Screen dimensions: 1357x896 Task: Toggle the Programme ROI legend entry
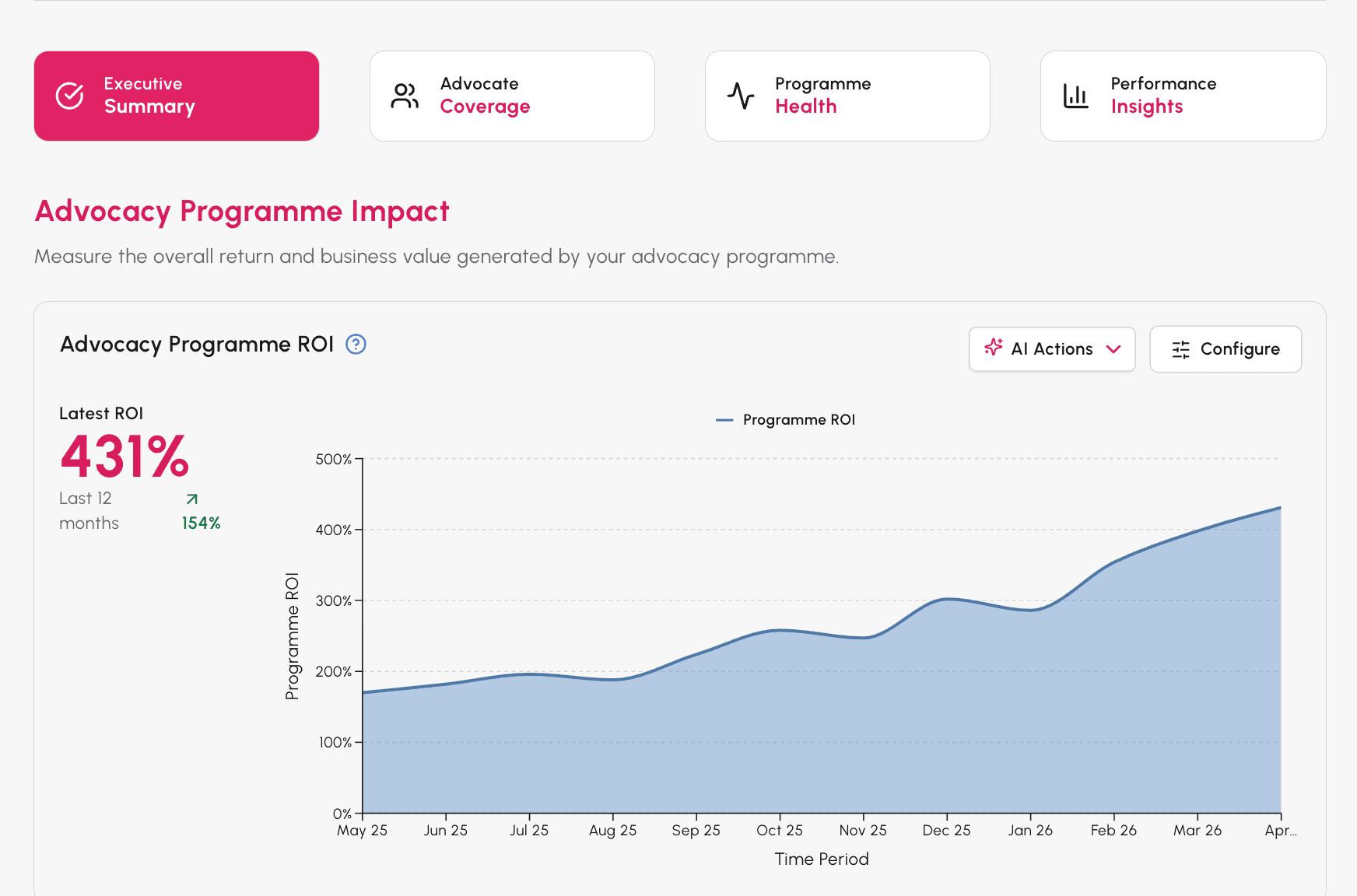(x=785, y=420)
